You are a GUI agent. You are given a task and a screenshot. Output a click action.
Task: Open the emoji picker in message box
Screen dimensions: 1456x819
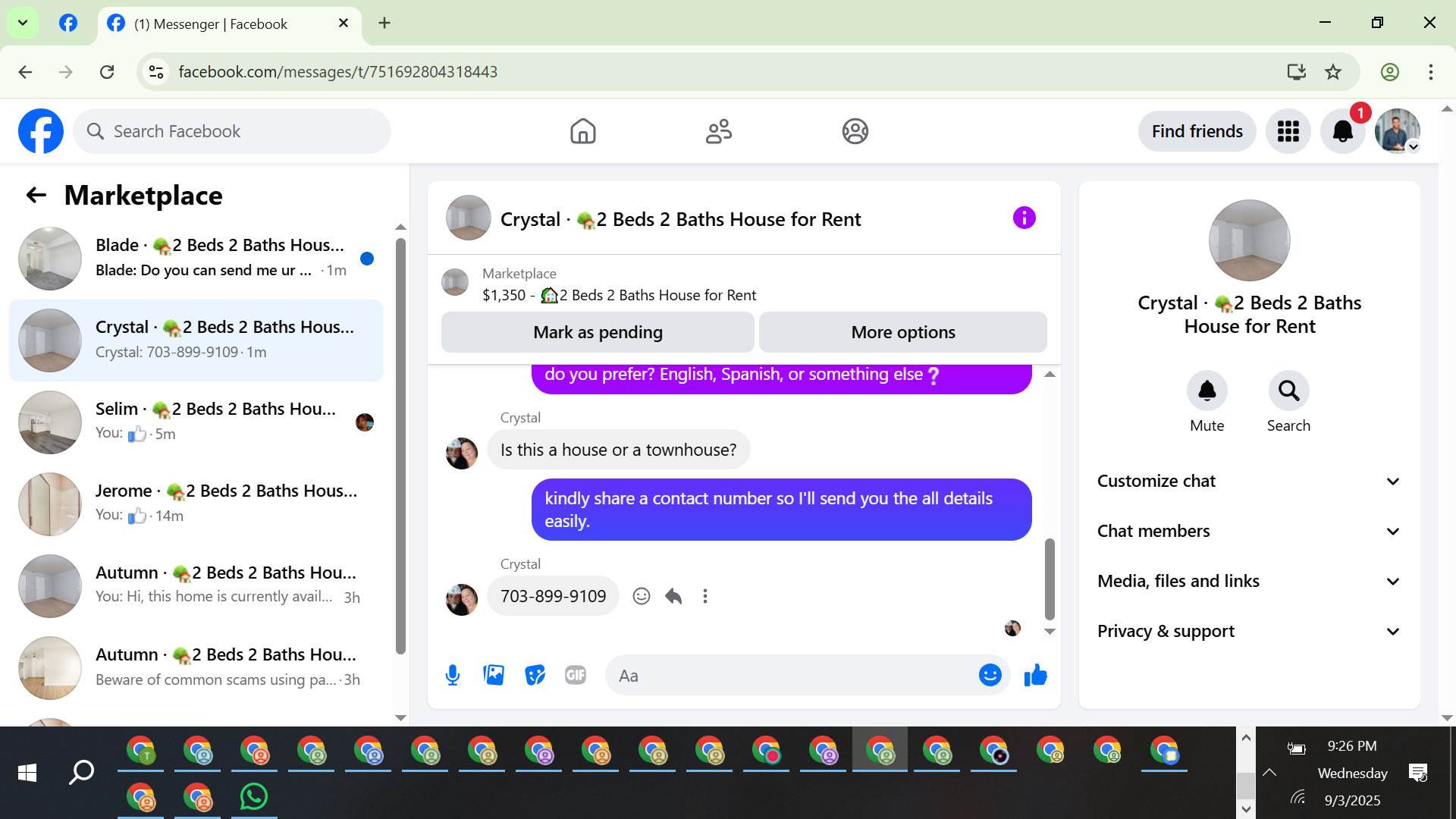coord(990,675)
